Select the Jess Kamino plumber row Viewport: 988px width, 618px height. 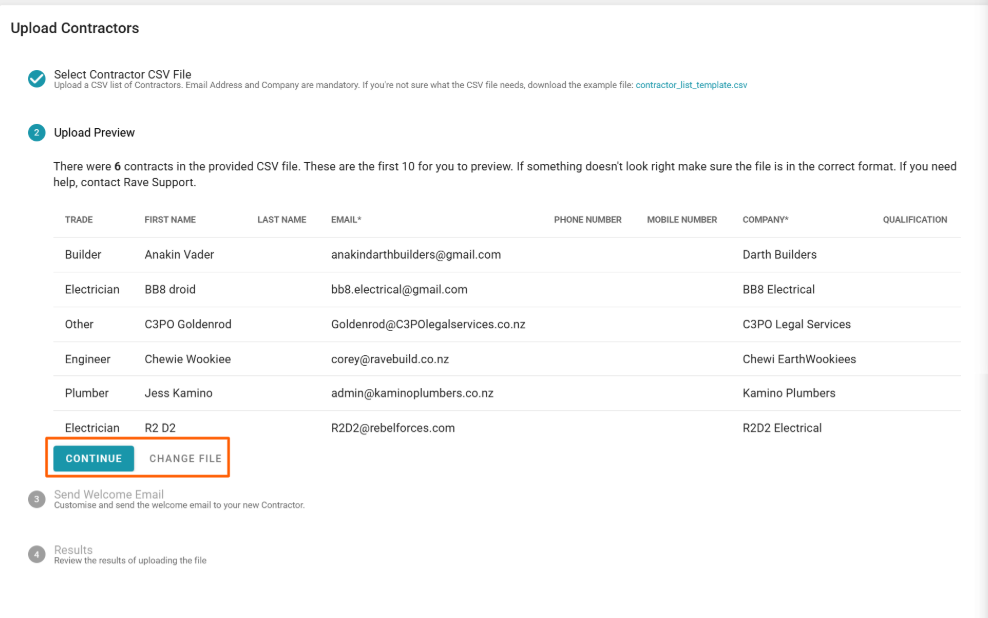pos(178,394)
